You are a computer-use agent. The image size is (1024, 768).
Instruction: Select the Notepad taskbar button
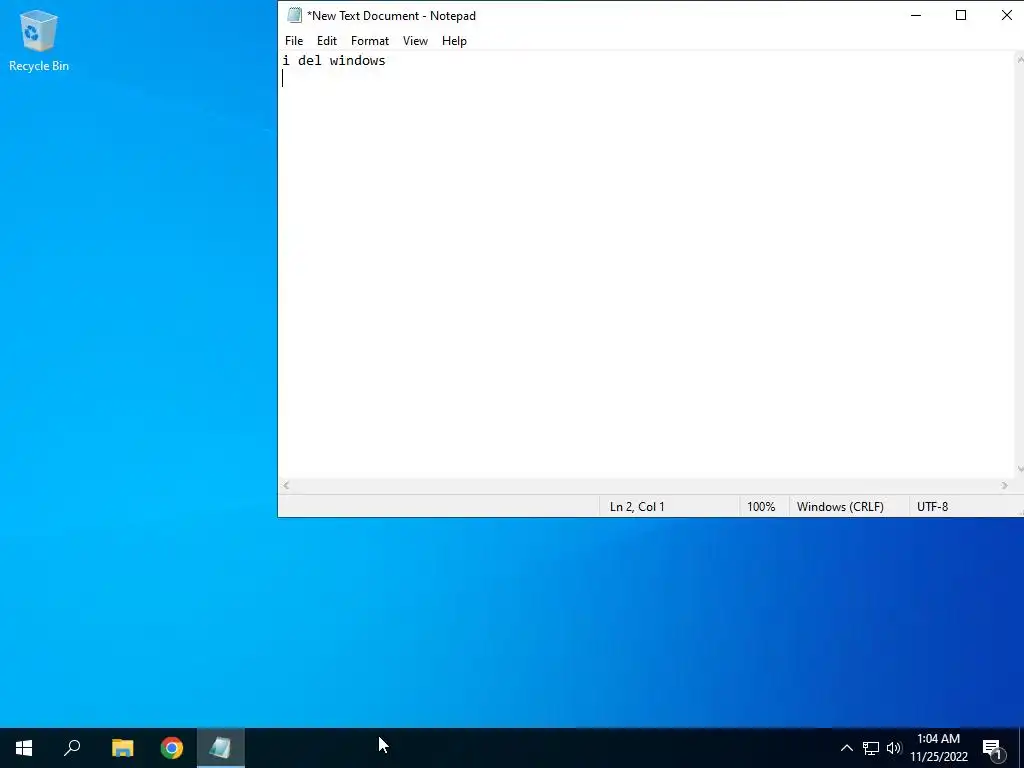[x=221, y=748]
